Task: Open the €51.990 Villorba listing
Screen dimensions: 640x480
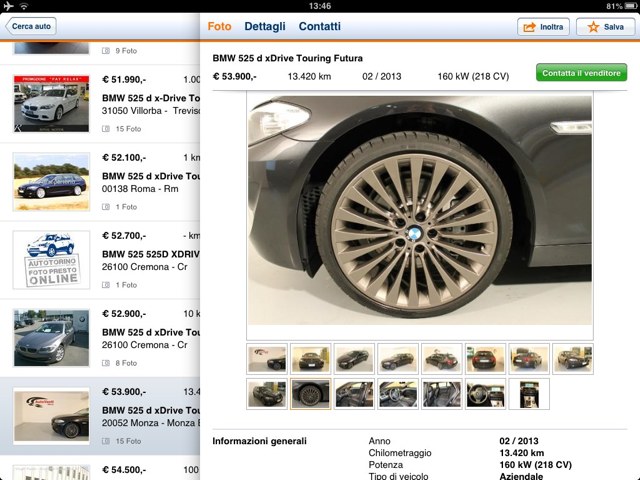Action: click(150, 105)
